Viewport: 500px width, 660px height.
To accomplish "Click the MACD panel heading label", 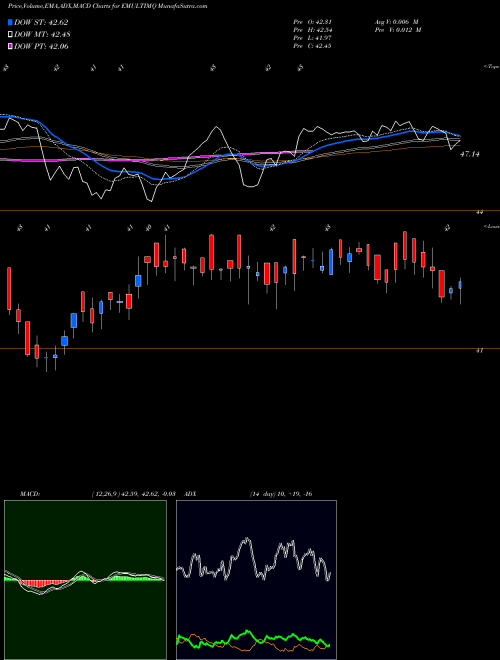I will [29, 494].
